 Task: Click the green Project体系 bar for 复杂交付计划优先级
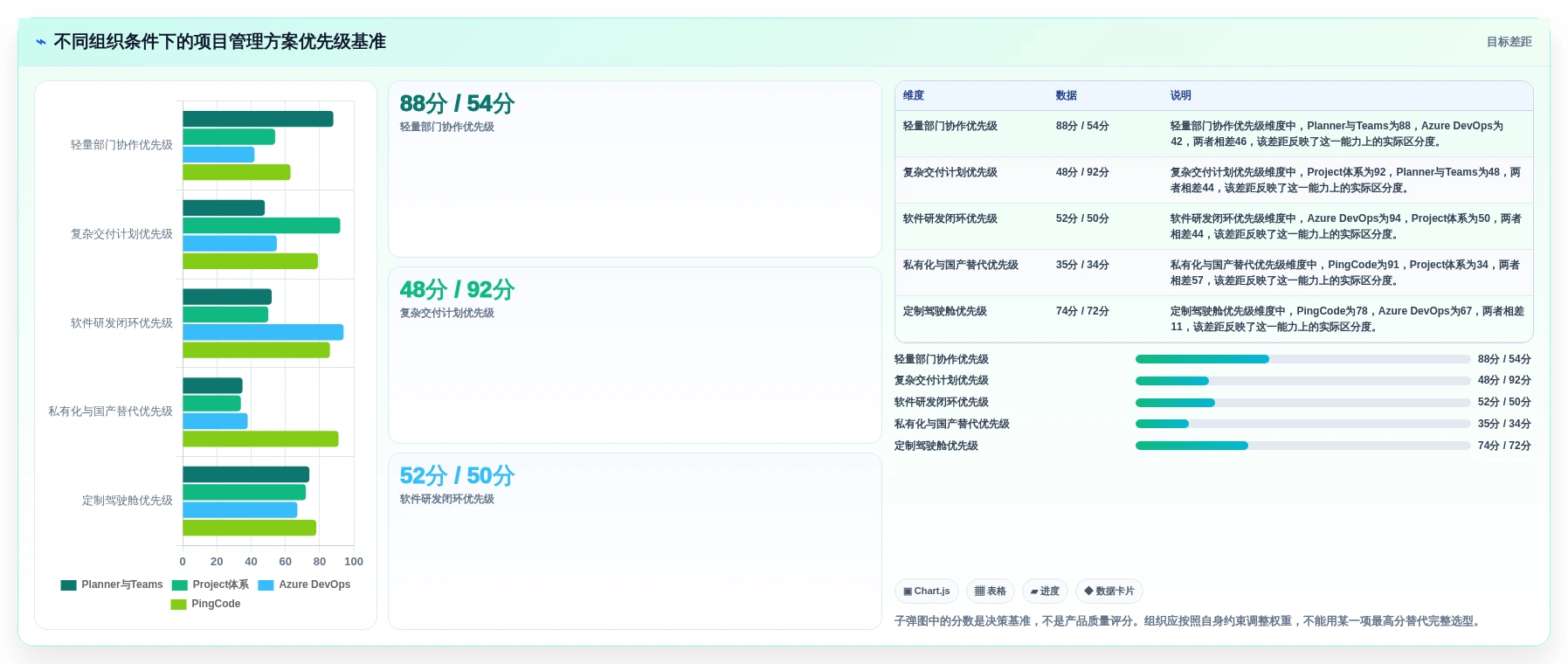tap(261, 225)
